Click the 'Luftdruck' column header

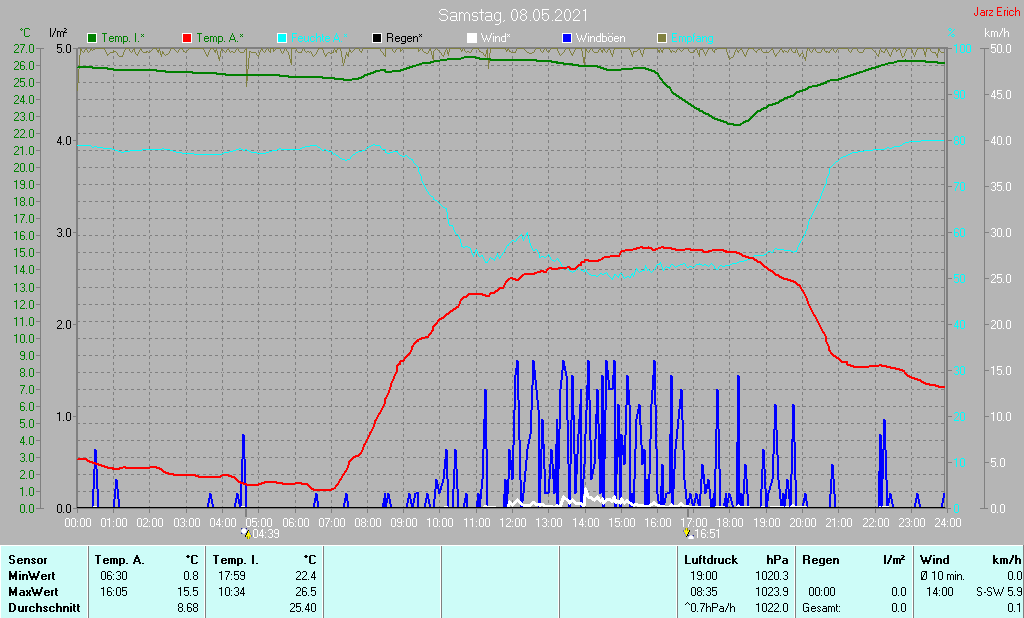point(711,560)
